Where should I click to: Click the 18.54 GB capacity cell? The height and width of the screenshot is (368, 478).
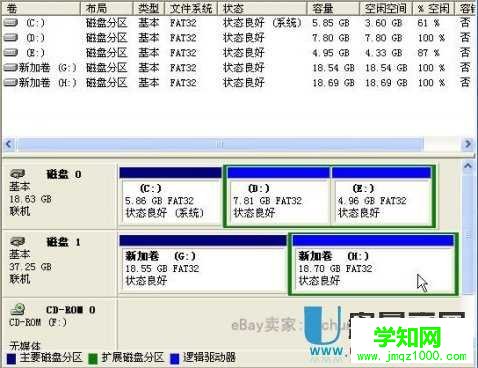[333, 68]
